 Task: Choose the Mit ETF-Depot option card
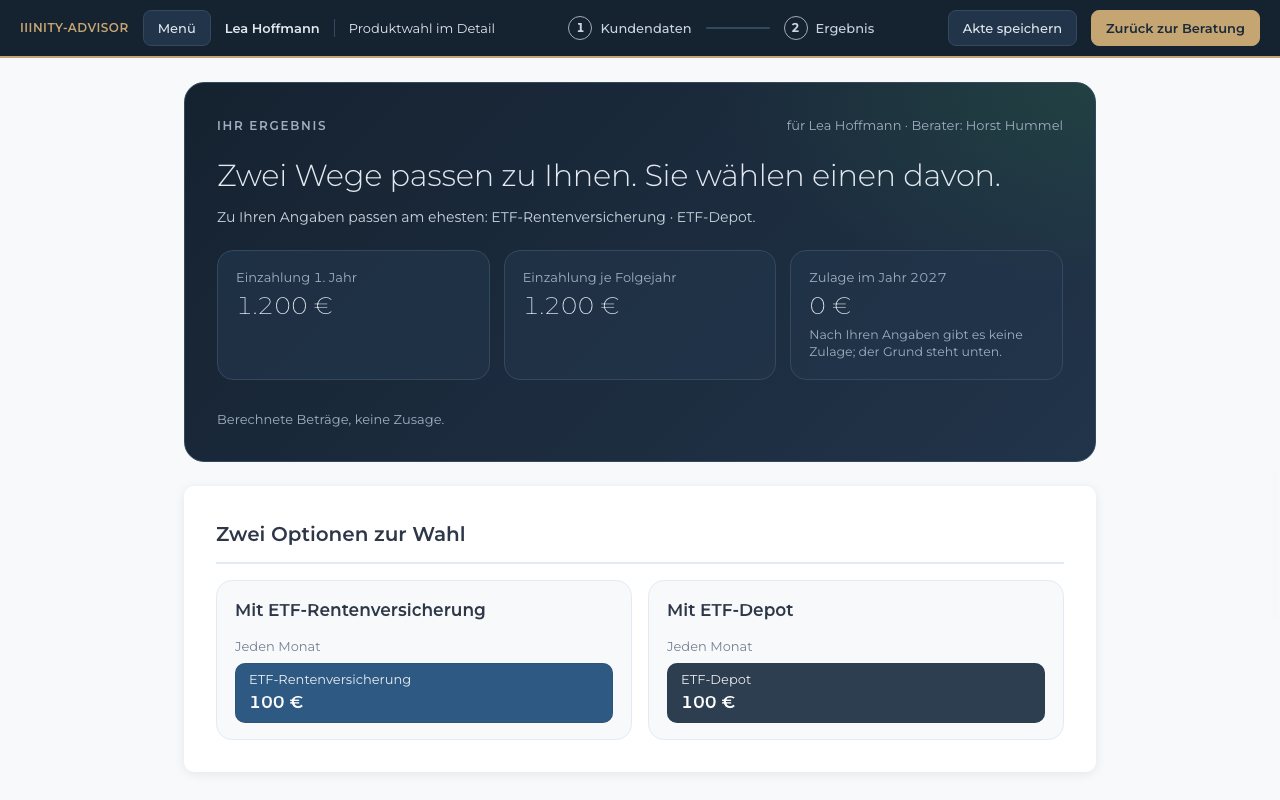pos(856,660)
